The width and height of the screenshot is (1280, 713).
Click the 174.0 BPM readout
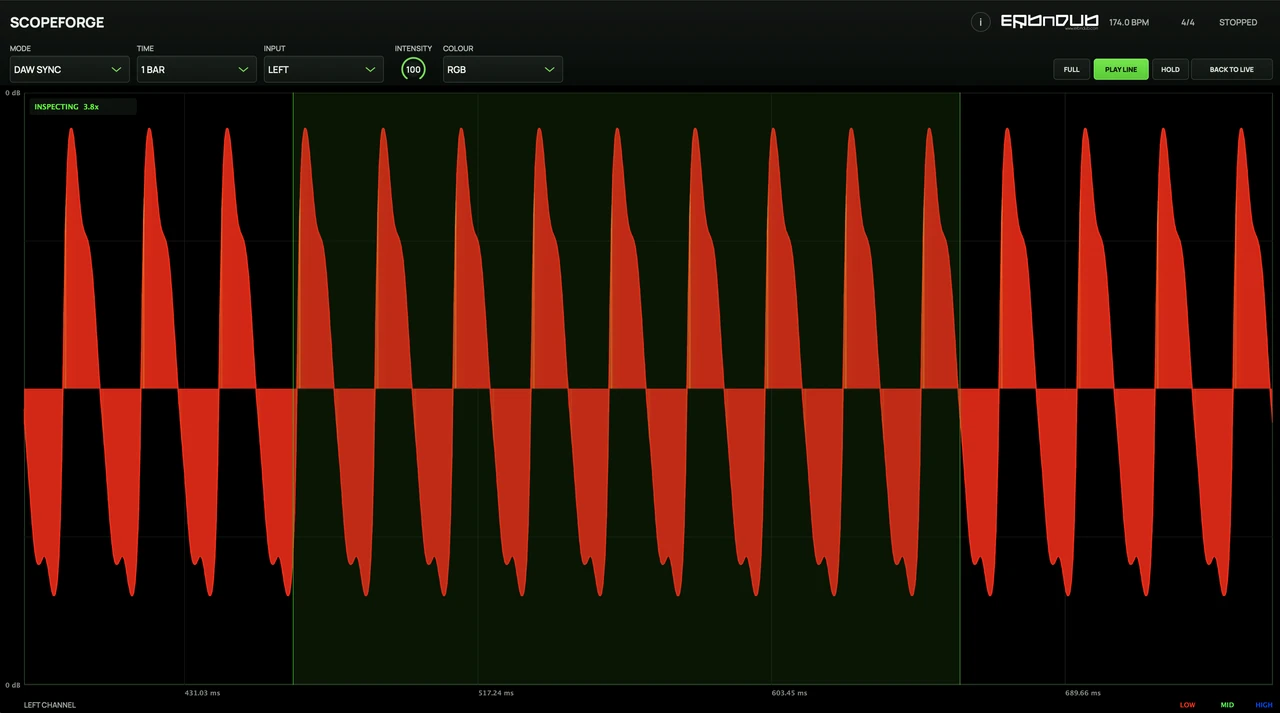1129,22
